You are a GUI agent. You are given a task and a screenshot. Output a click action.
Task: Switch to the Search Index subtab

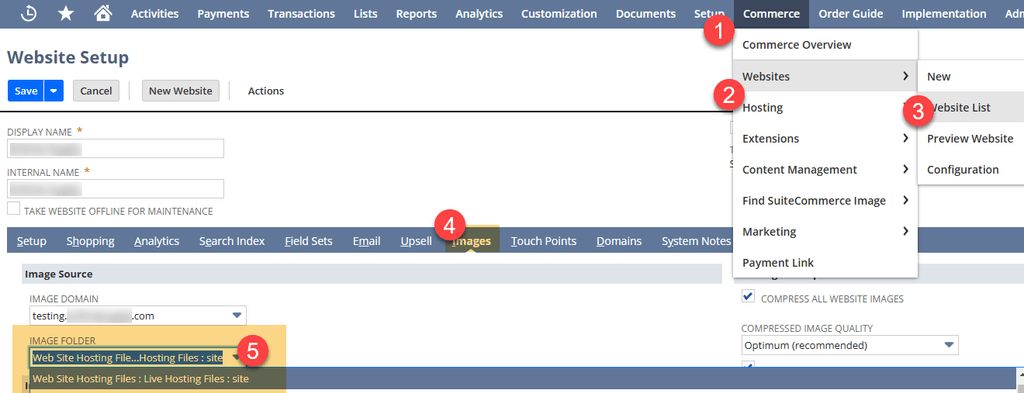tap(232, 241)
